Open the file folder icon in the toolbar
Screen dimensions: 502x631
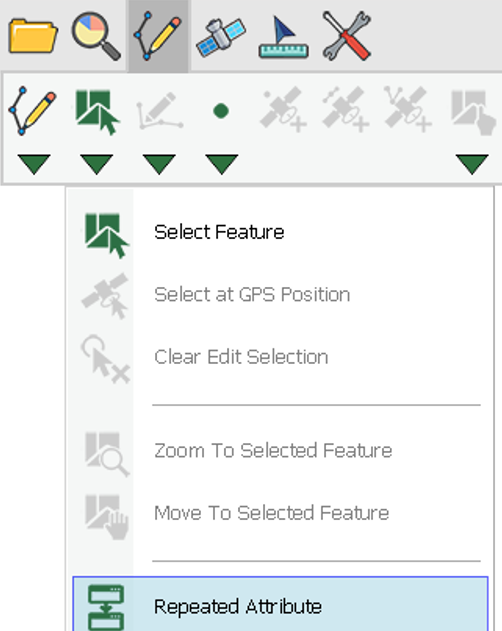coord(33,36)
